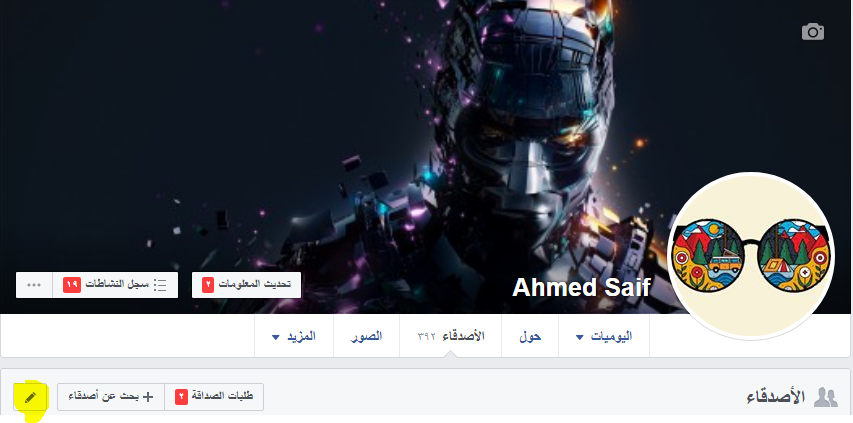Open the حول tab

pos(530,336)
